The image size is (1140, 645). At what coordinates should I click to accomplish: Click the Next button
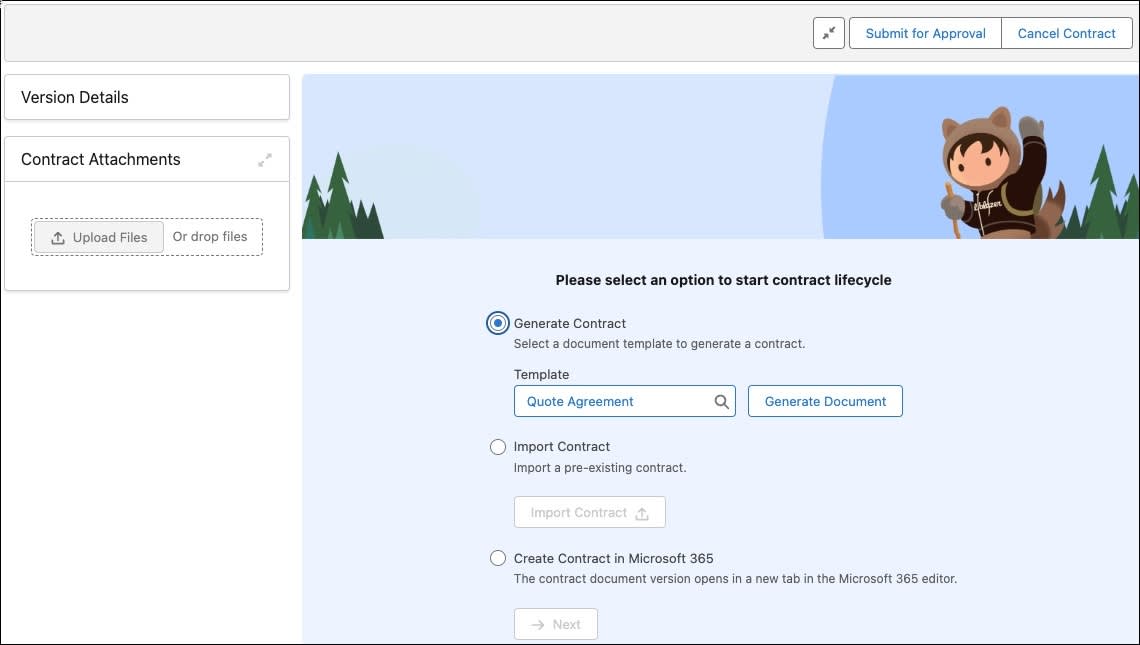tap(555, 624)
